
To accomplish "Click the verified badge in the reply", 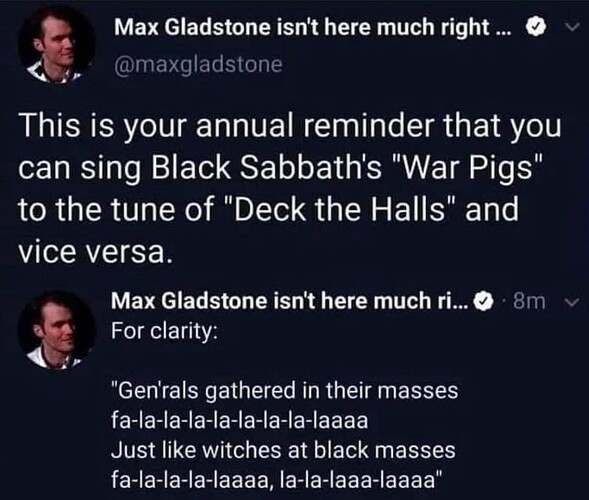I will click(x=484, y=301).
